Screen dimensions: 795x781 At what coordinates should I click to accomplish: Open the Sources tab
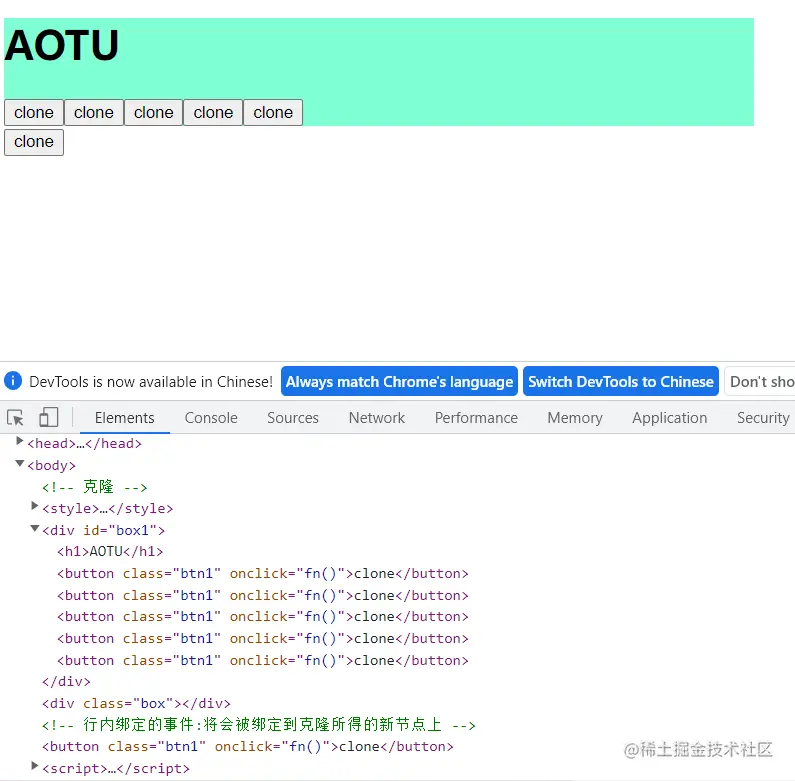coord(293,418)
